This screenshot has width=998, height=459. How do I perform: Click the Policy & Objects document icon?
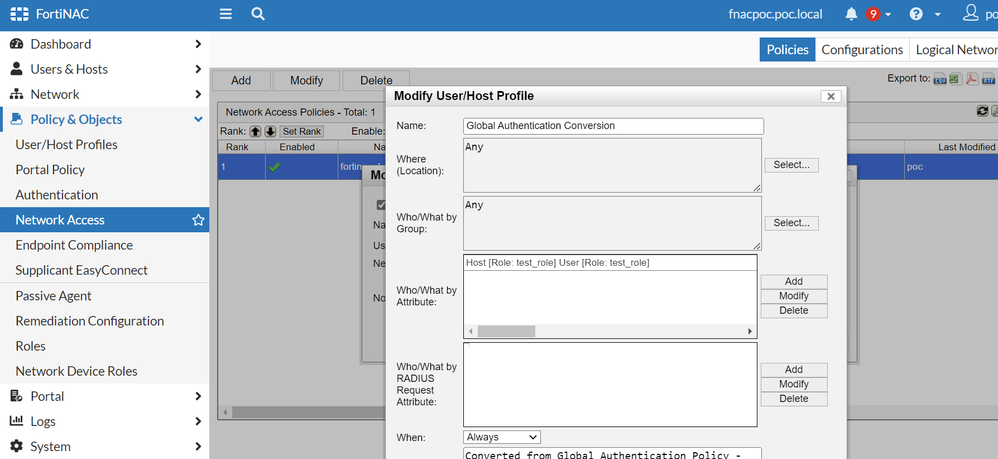[x=17, y=119]
